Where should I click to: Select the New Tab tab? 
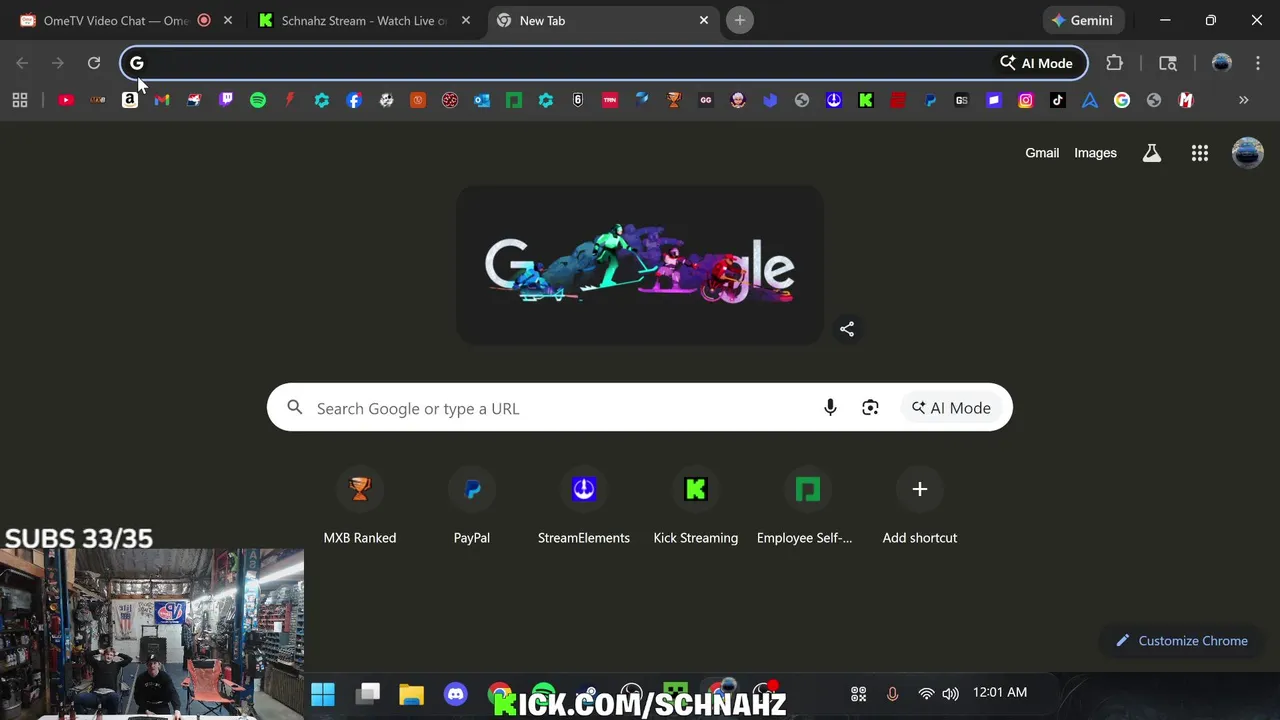(603, 20)
